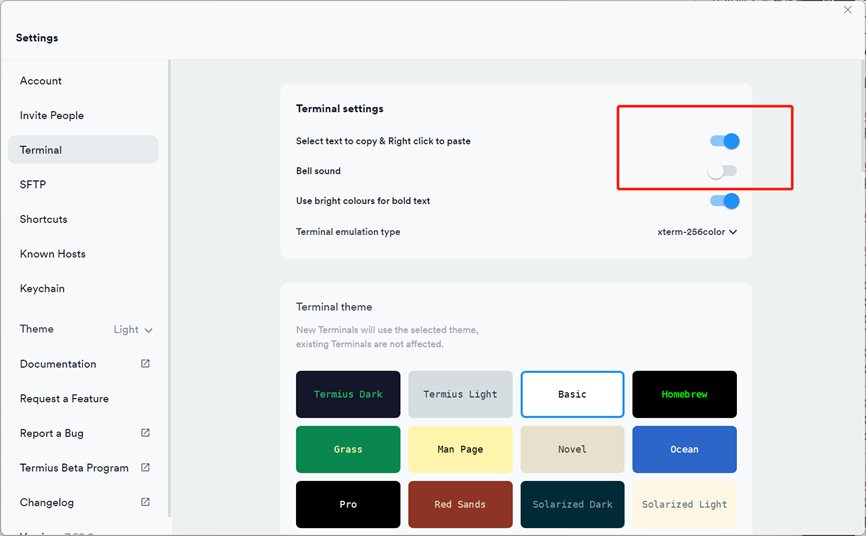Apply the Grass terminal theme
The image size is (866, 536).
coord(348,449)
